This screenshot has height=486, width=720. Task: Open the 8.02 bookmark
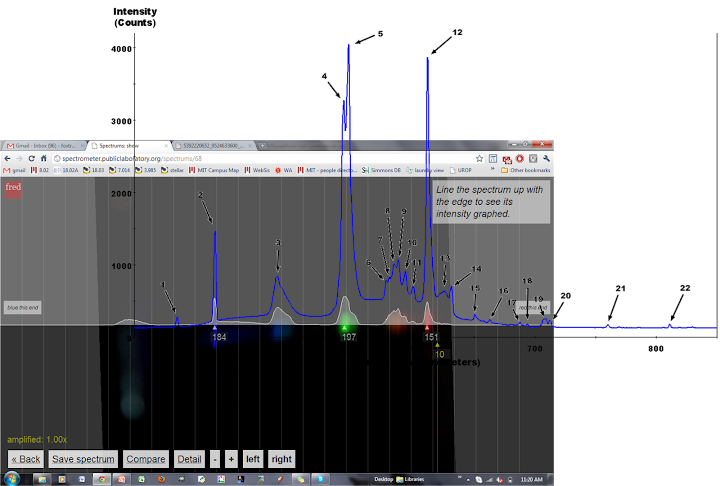pos(39,170)
